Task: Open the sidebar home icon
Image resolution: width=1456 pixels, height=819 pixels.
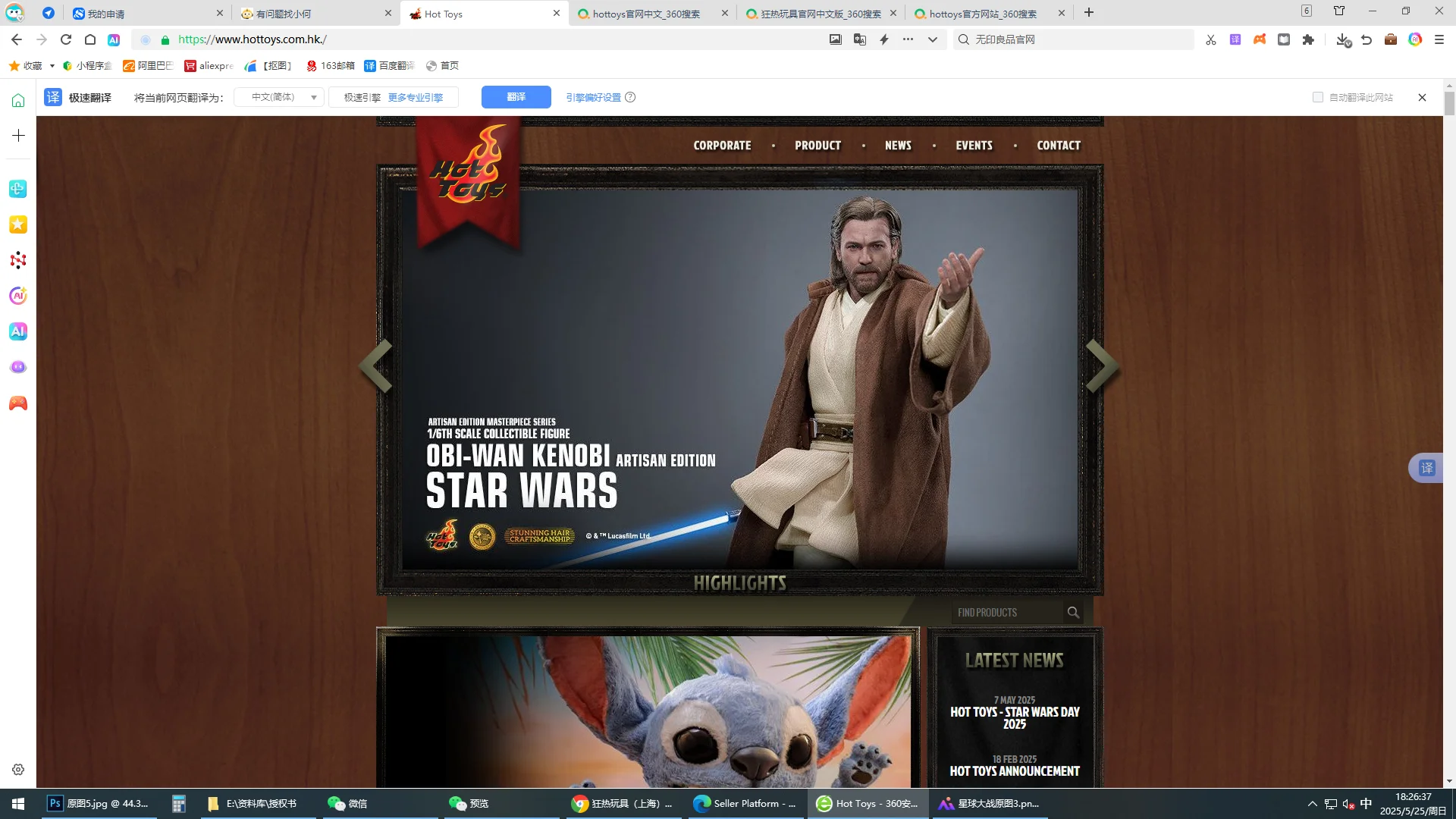Action: pos(18,100)
